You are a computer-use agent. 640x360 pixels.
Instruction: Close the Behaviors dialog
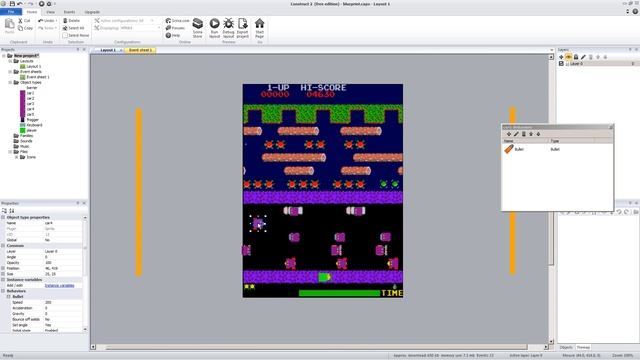pyautogui.click(x=611, y=127)
